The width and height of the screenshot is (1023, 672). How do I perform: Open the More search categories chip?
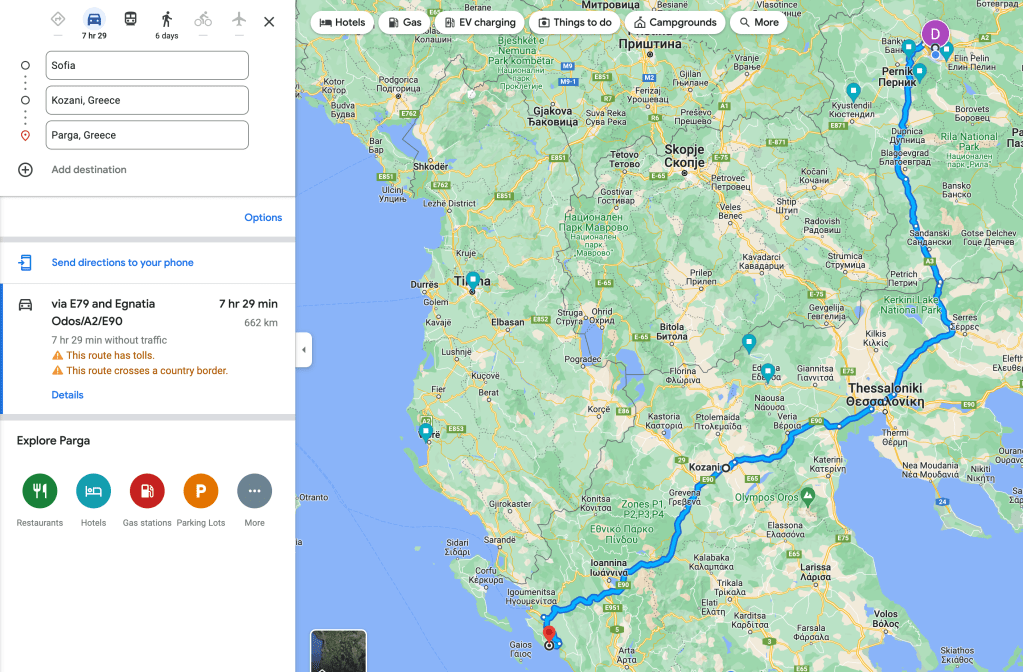(x=758, y=22)
